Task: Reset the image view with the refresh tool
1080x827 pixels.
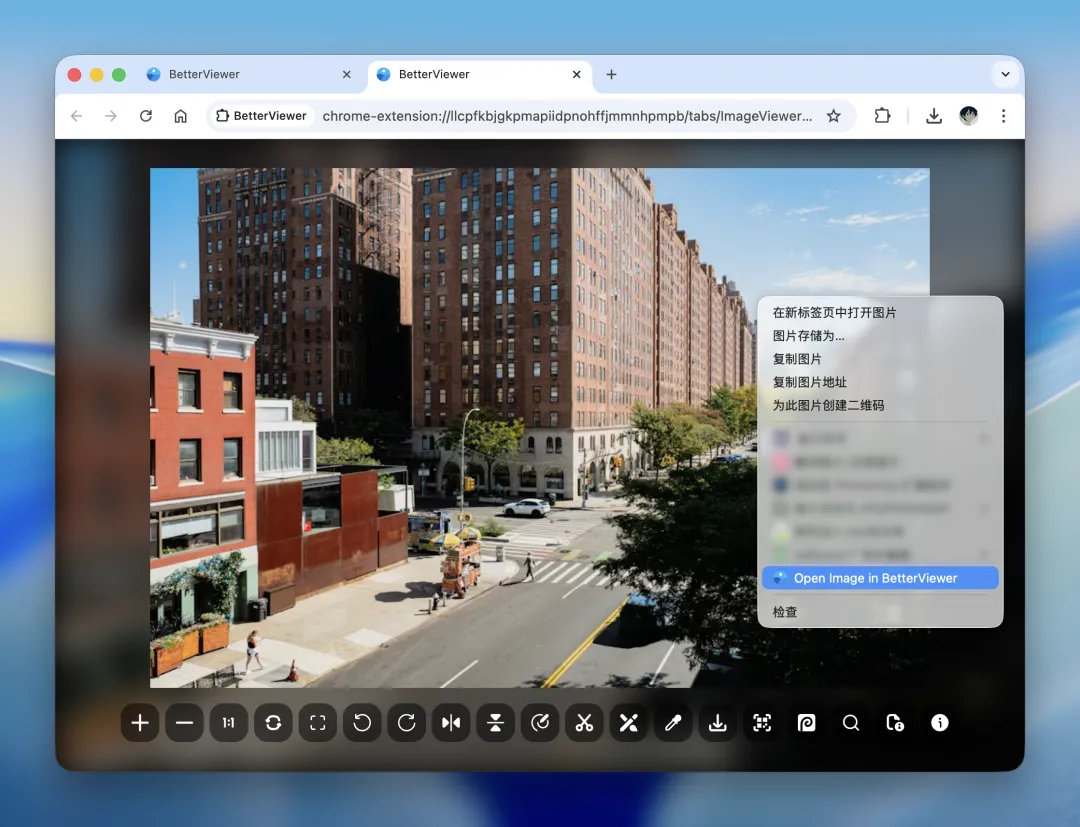Action: click(x=273, y=722)
